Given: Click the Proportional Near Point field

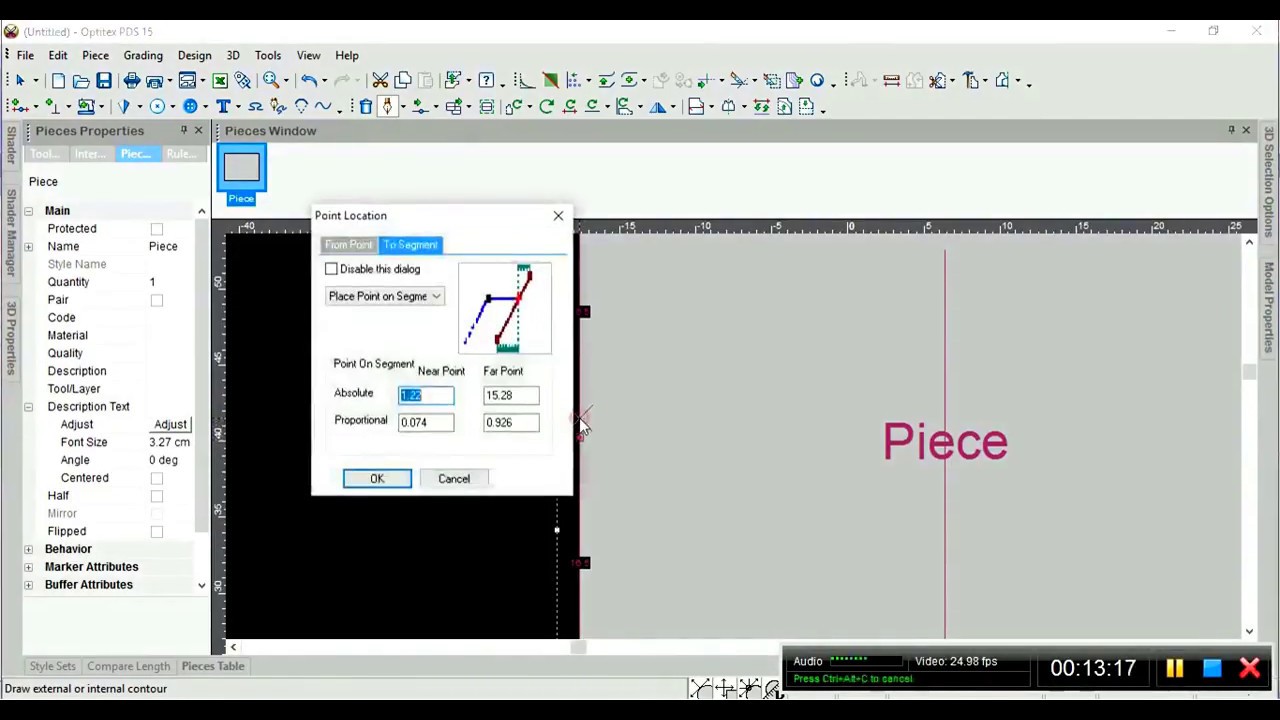Looking at the screenshot, I should pyautogui.click(x=426, y=422).
